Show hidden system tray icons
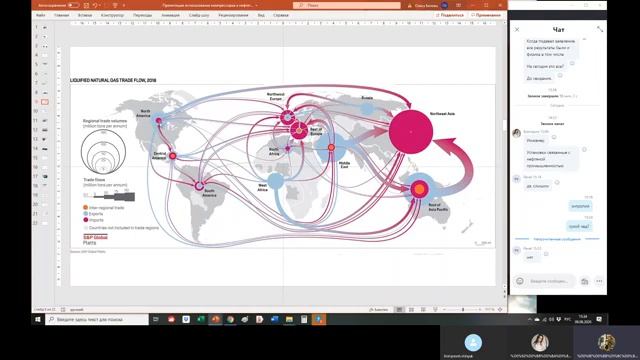This screenshot has width=640, height=360. click(x=529, y=320)
